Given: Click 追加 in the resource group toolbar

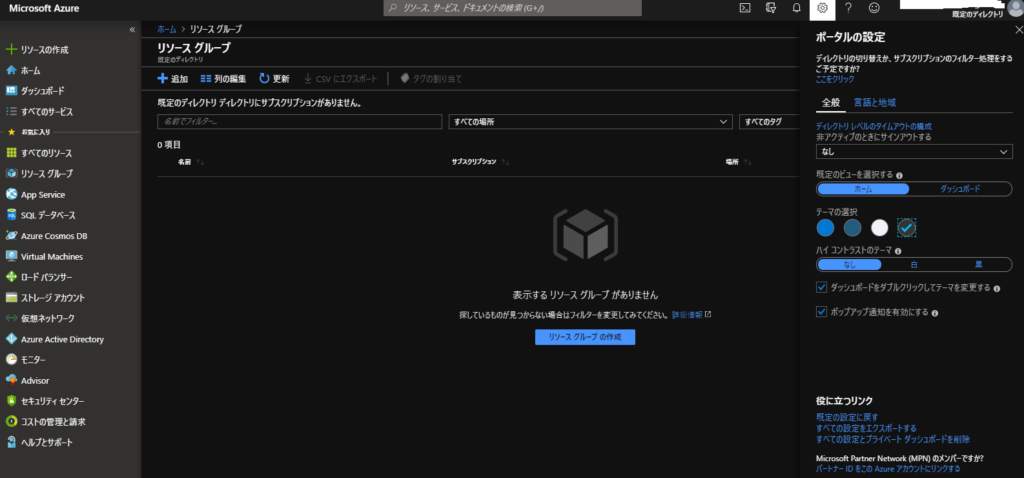Looking at the screenshot, I should pyautogui.click(x=172, y=79).
